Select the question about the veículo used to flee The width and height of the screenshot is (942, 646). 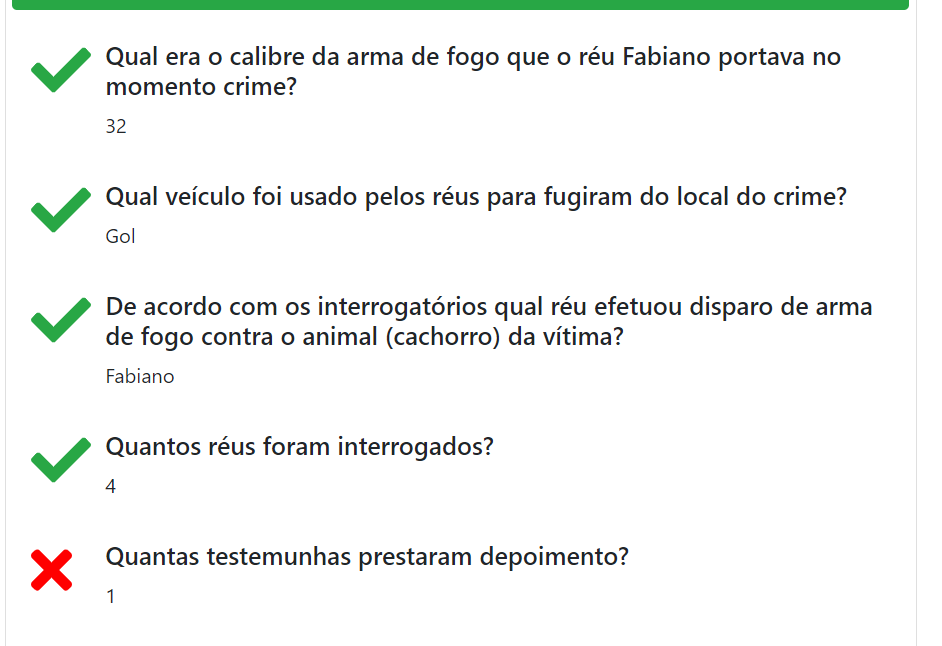point(476,197)
